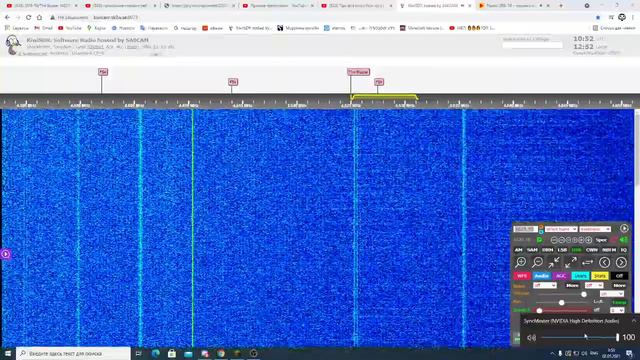Image resolution: width=640 pixels, height=360 pixels.
Task: Reload the browser page
Action: [28, 18]
